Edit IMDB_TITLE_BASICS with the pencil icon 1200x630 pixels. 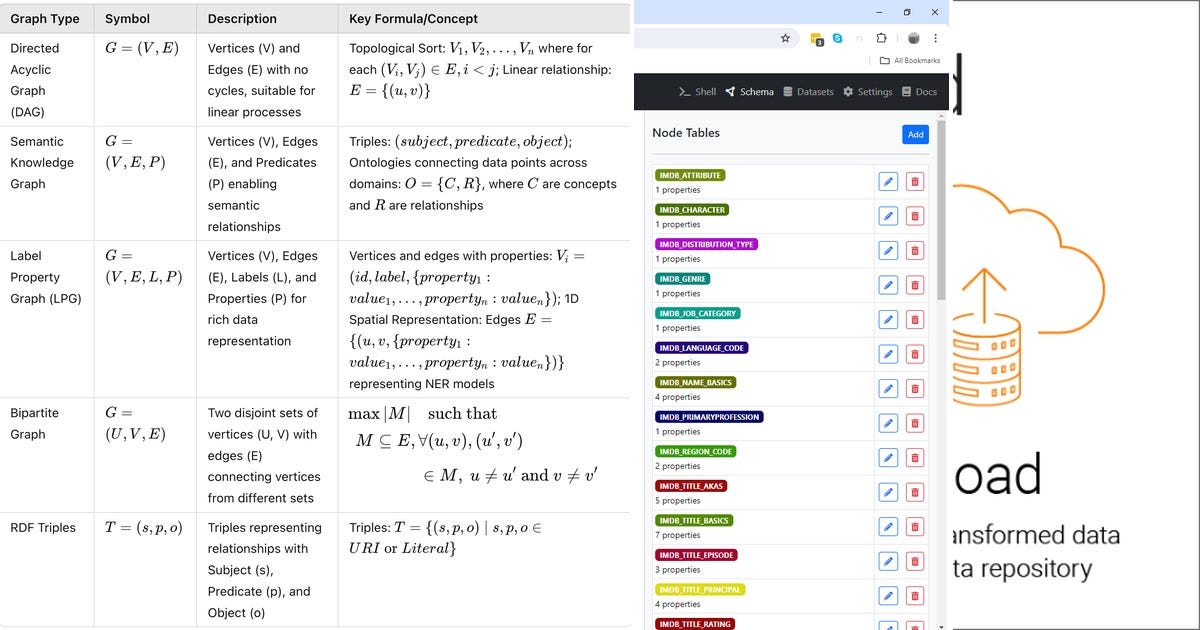888,526
